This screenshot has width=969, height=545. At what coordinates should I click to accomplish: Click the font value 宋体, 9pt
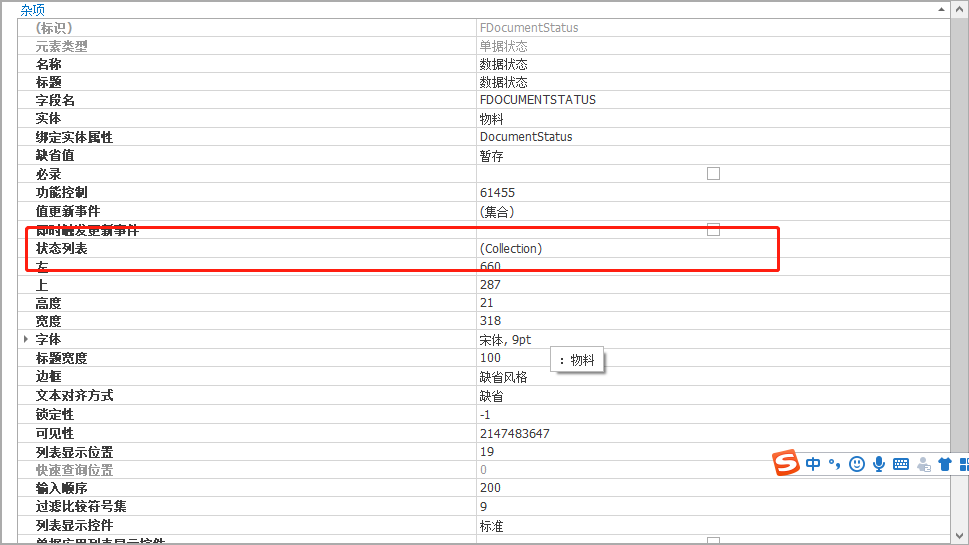[x=505, y=340]
